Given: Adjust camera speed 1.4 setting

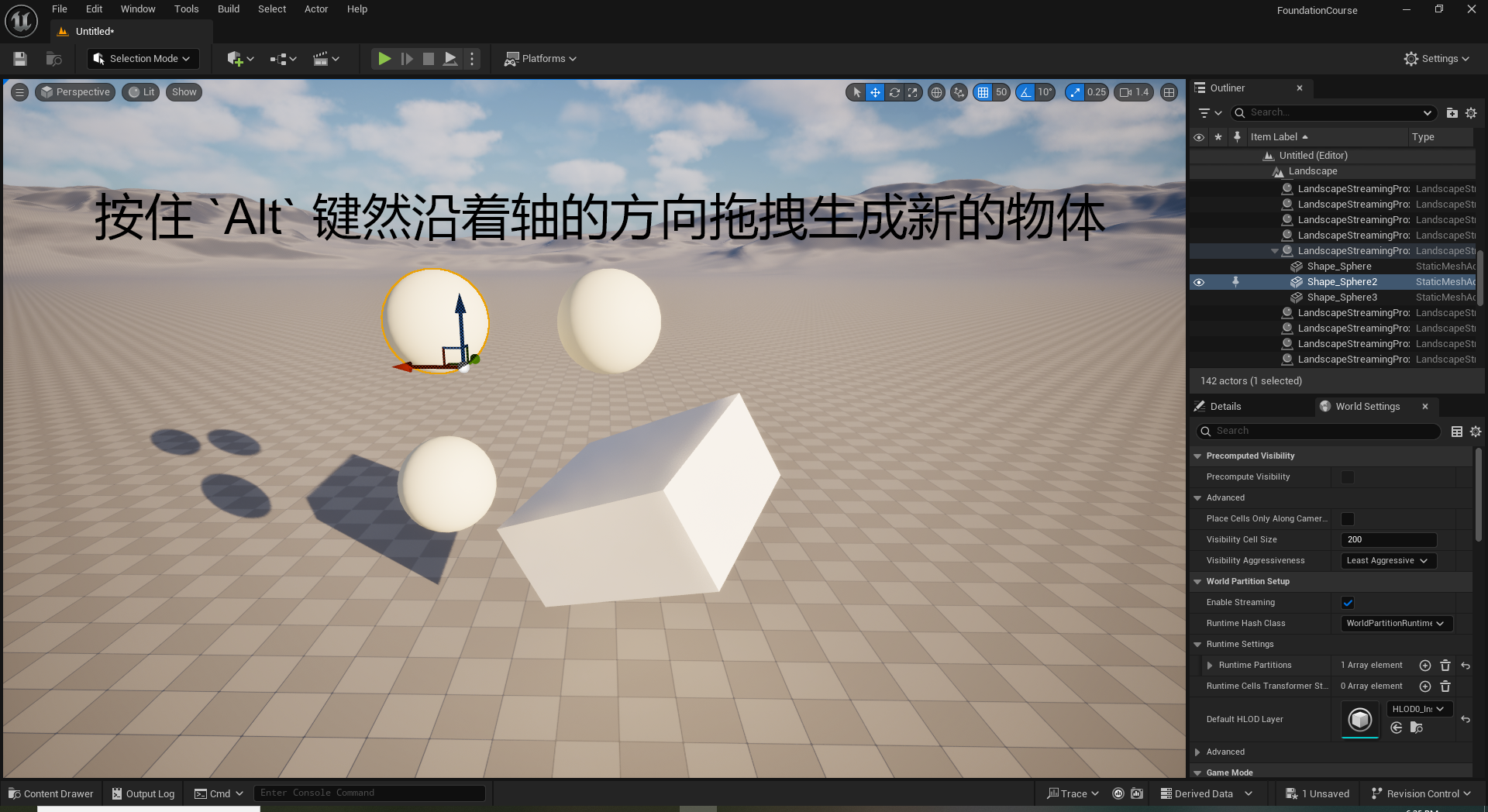Looking at the screenshot, I should (1135, 92).
